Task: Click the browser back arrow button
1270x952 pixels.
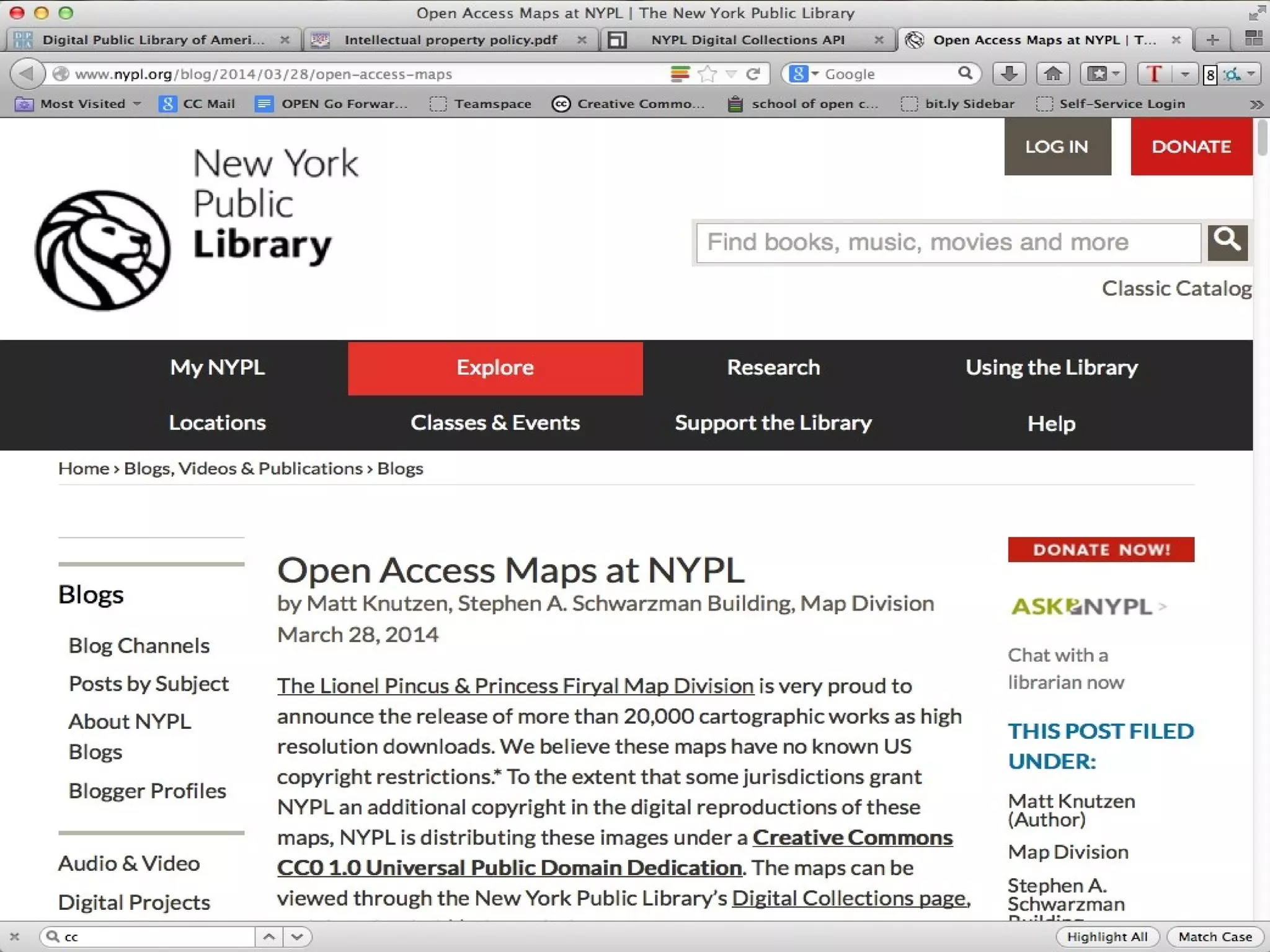Action: tap(27, 74)
